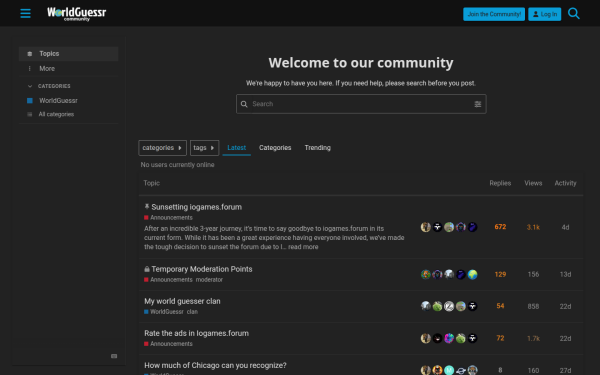Screen dimensions: 600x375
Task: Open WorldGuessr category under clan topic
Action: pyautogui.click(x=164, y=312)
